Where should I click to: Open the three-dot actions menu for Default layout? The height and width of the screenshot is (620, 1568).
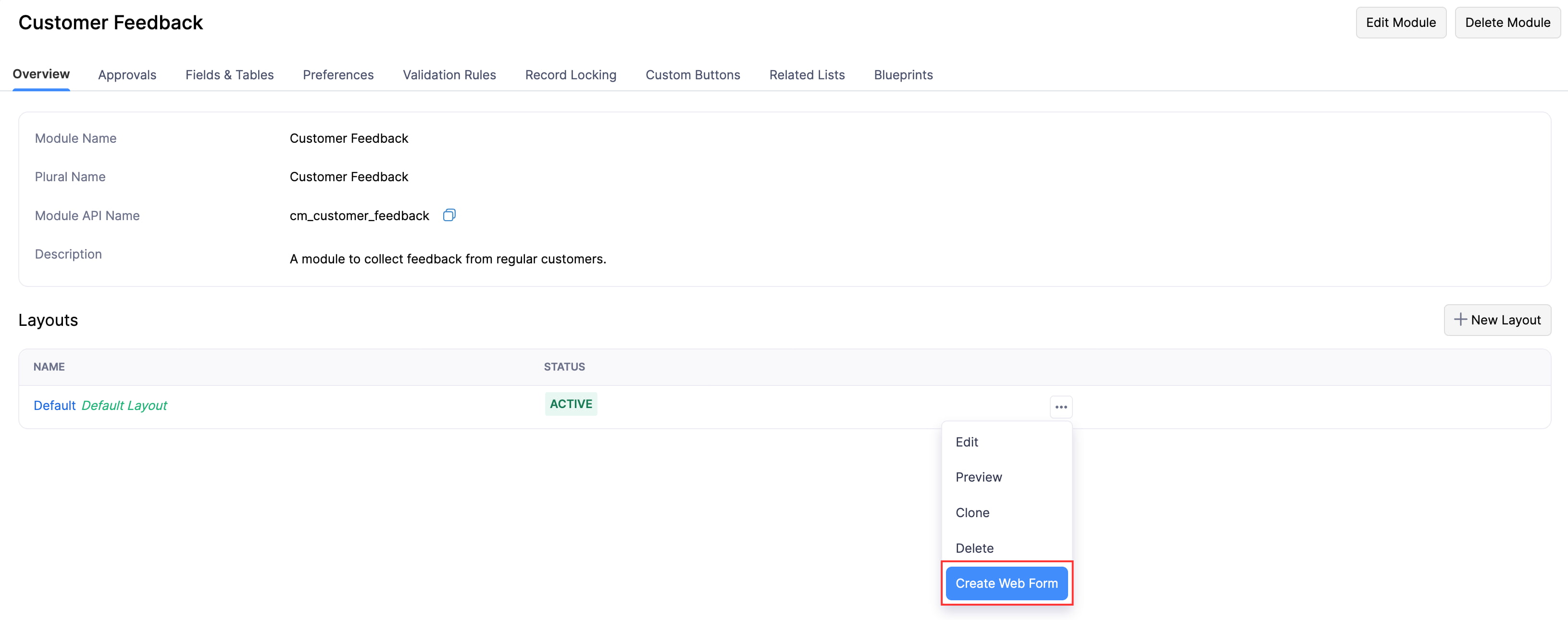tap(1060, 407)
